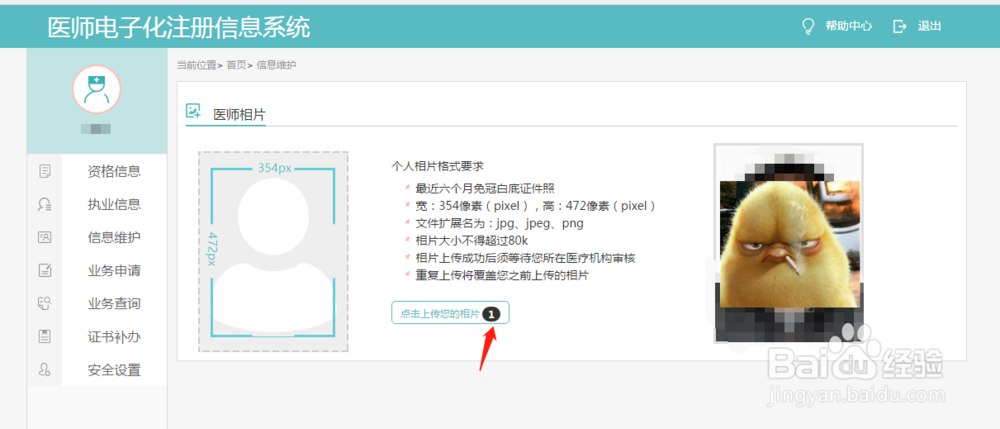Open 资格信息 menu item
Viewport: 1000px width, 429px height.
[114, 171]
